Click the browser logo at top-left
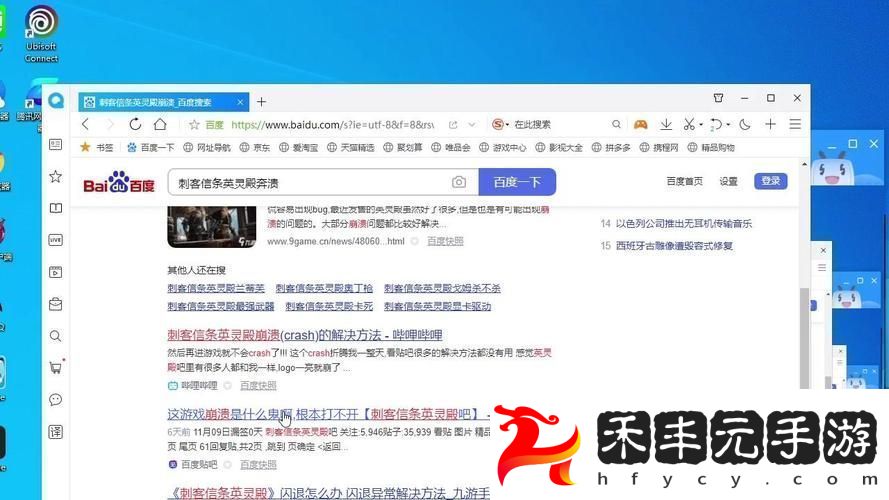 [x=56, y=101]
